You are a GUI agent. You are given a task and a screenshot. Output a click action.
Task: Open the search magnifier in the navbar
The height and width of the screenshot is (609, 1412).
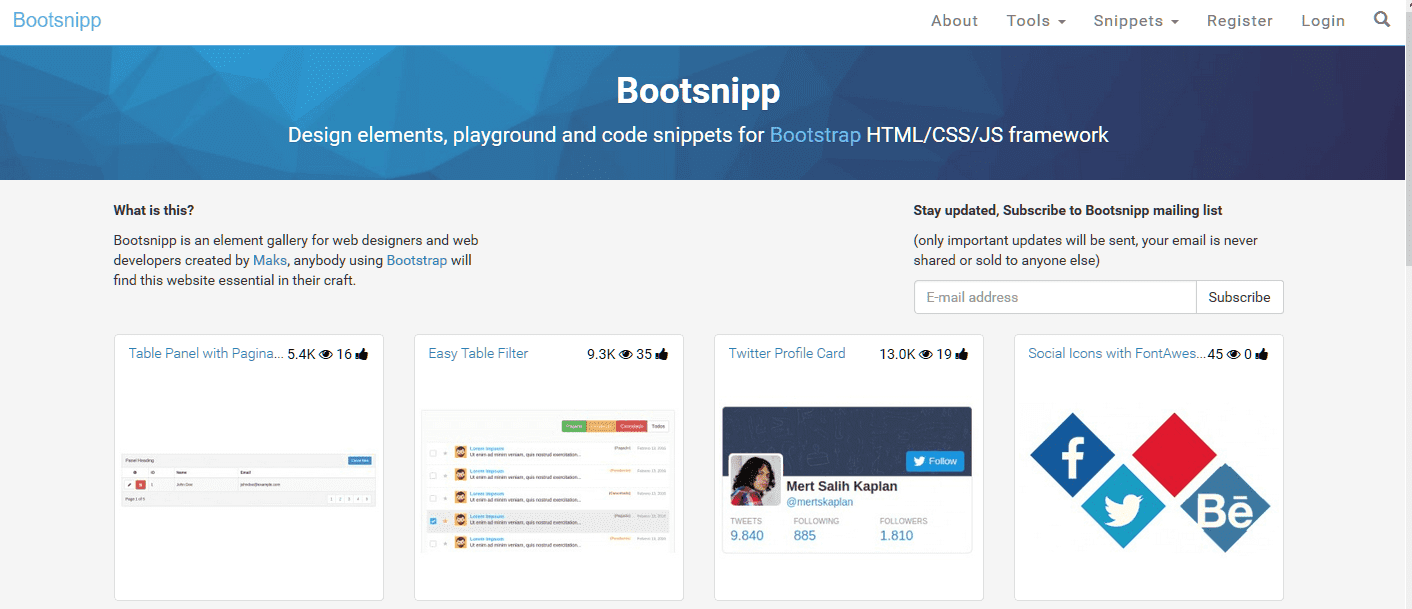[x=1382, y=19]
